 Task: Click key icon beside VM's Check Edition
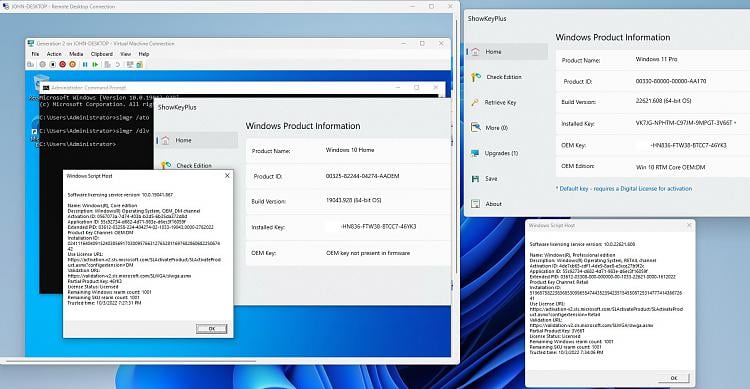(x=166, y=166)
